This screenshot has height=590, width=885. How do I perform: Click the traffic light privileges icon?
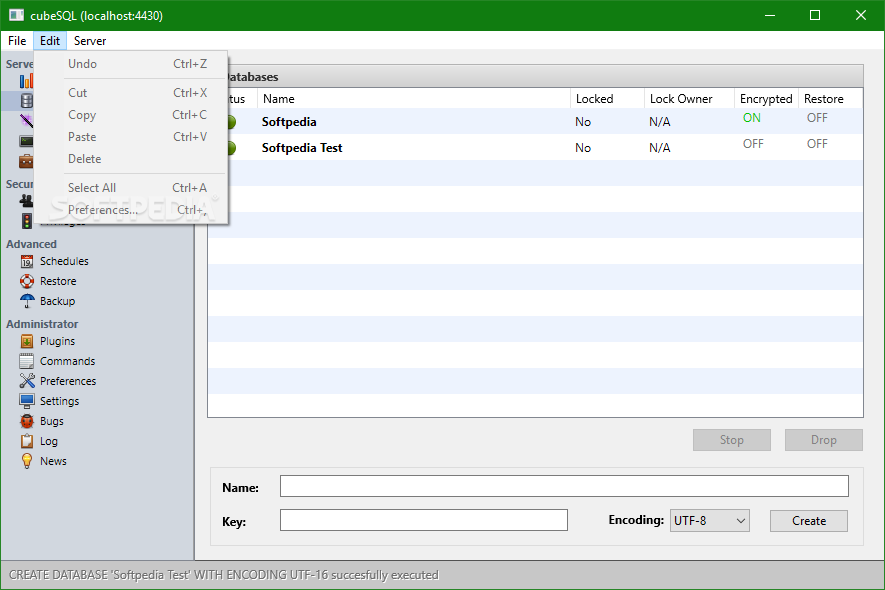click(27, 221)
